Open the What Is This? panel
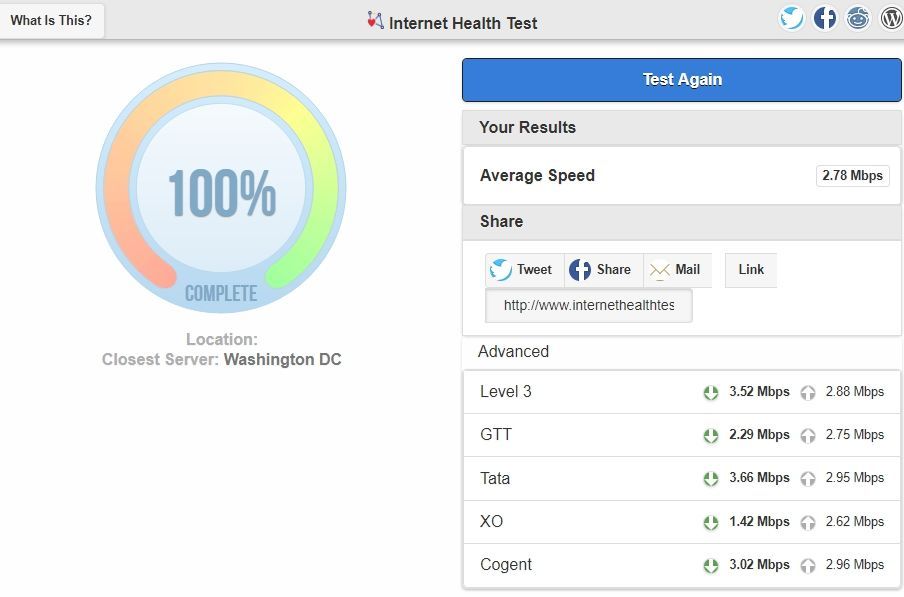 (x=52, y=19)
